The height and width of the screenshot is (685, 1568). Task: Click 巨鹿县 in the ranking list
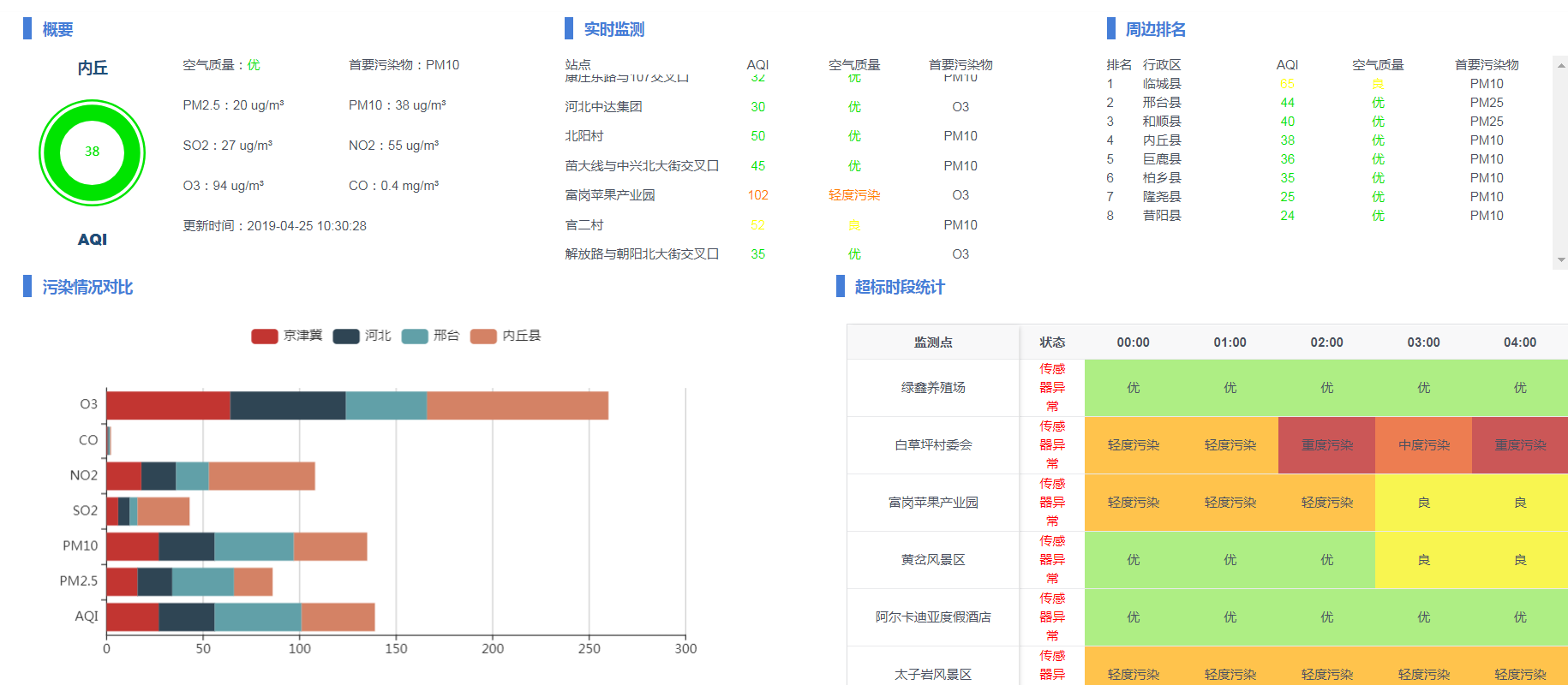click(1162, 159)
